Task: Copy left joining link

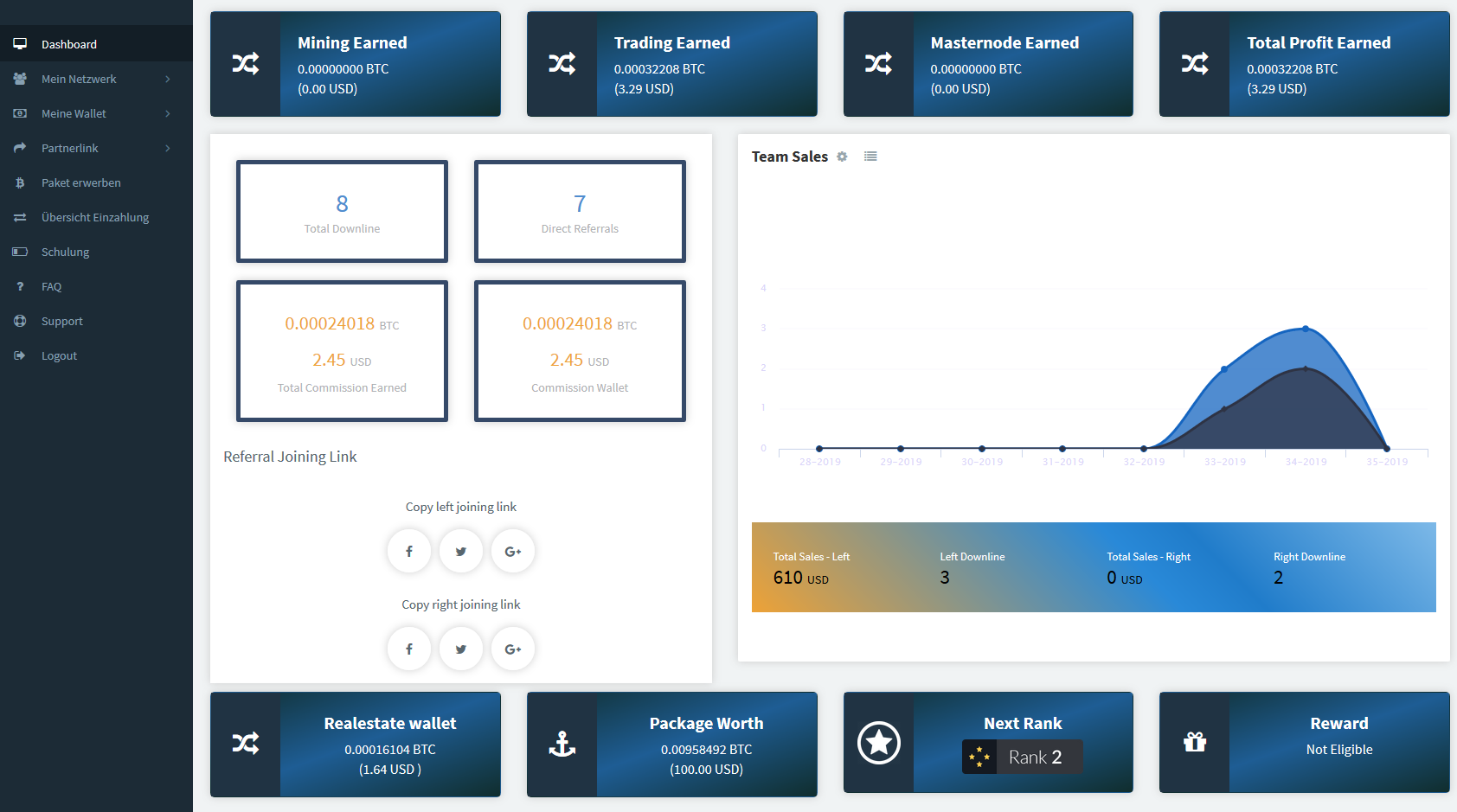Action: pos(461,507)
